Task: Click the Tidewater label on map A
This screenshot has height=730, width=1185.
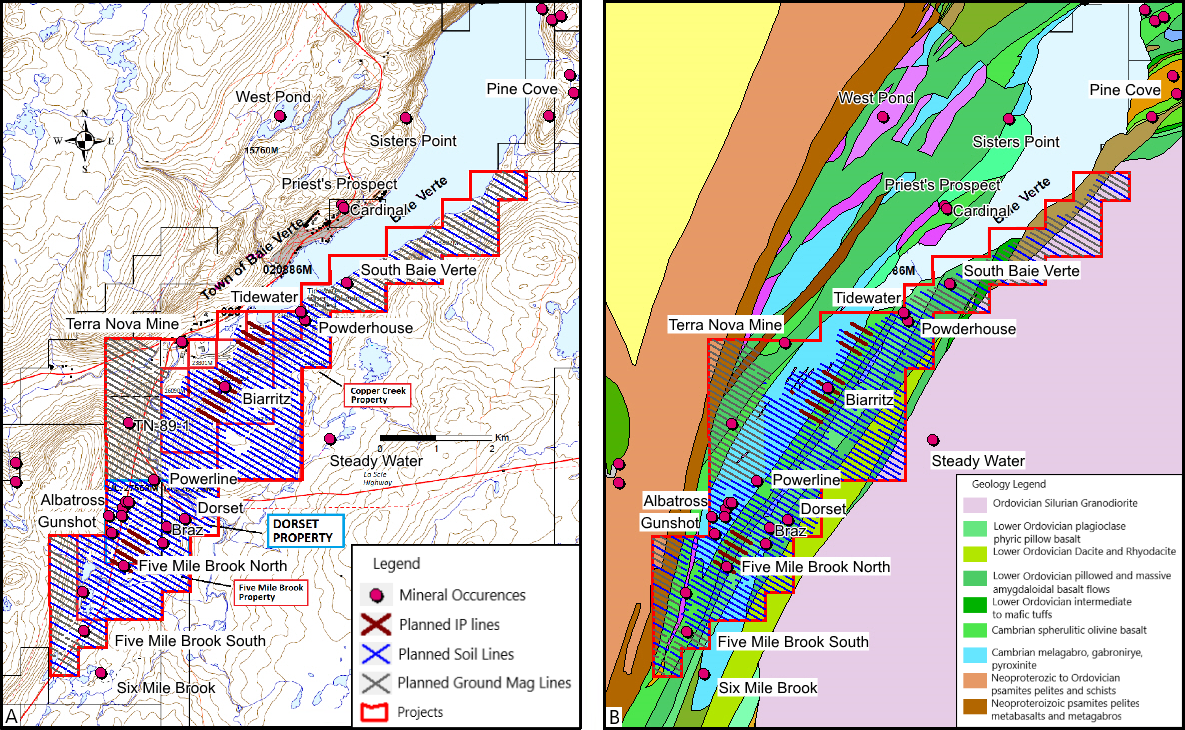Action: [x=264, y=297]
